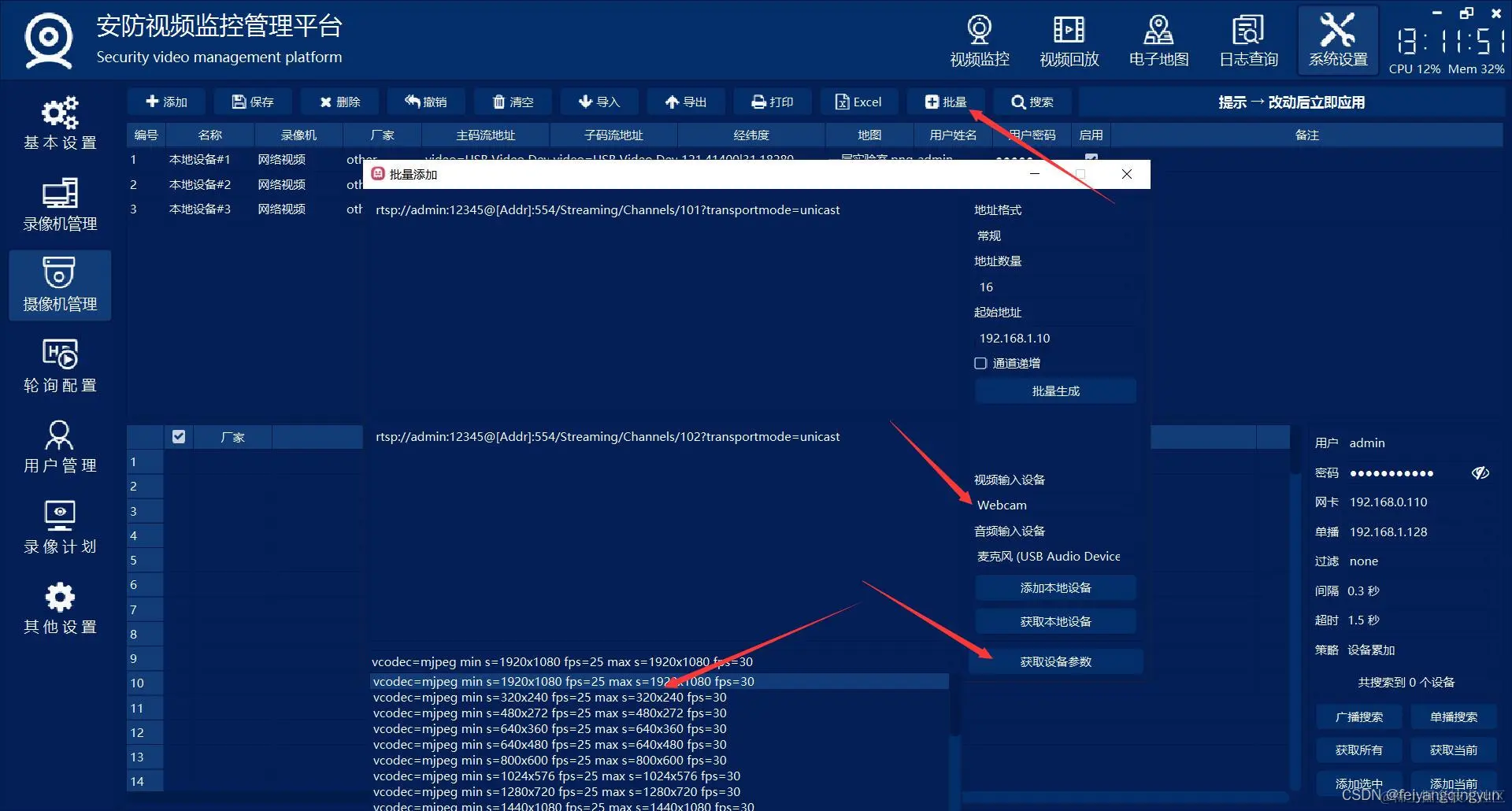Click the 获取当前 get current button
This screenshot has width=1512, height=811.
[x=1454, y=750]
